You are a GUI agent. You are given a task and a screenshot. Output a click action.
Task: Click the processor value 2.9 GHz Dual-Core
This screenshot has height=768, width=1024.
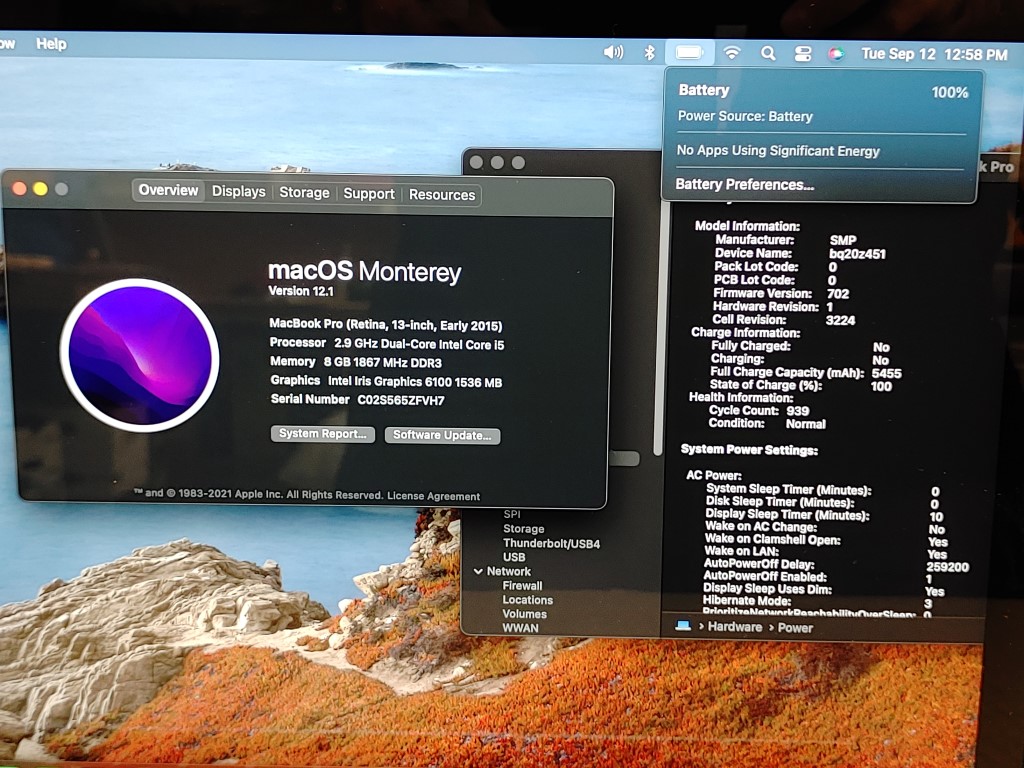[x=419, y=344]
